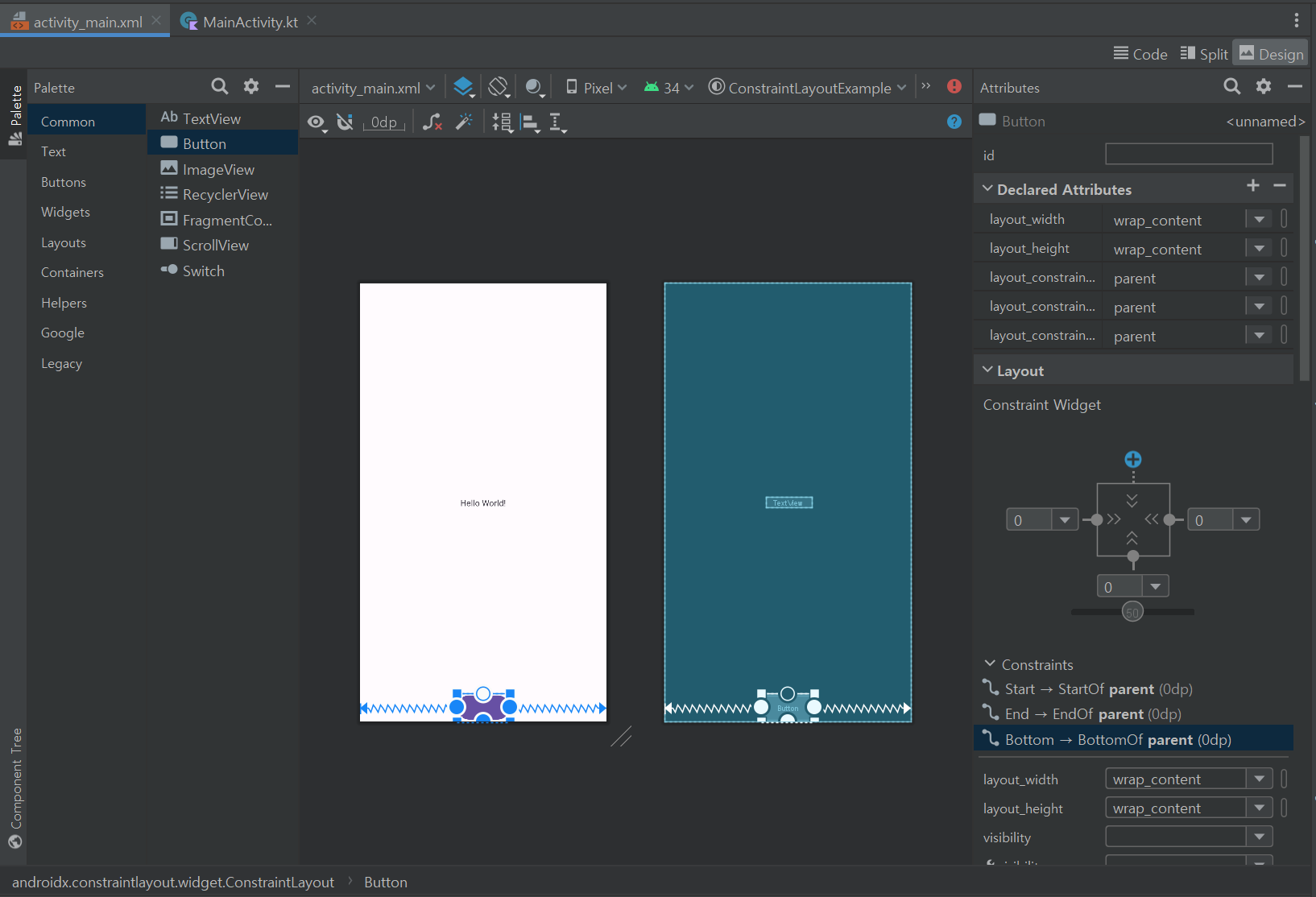Select Layouts palette category
This screenshot has height=897, width=1316.
coord(87,242)
